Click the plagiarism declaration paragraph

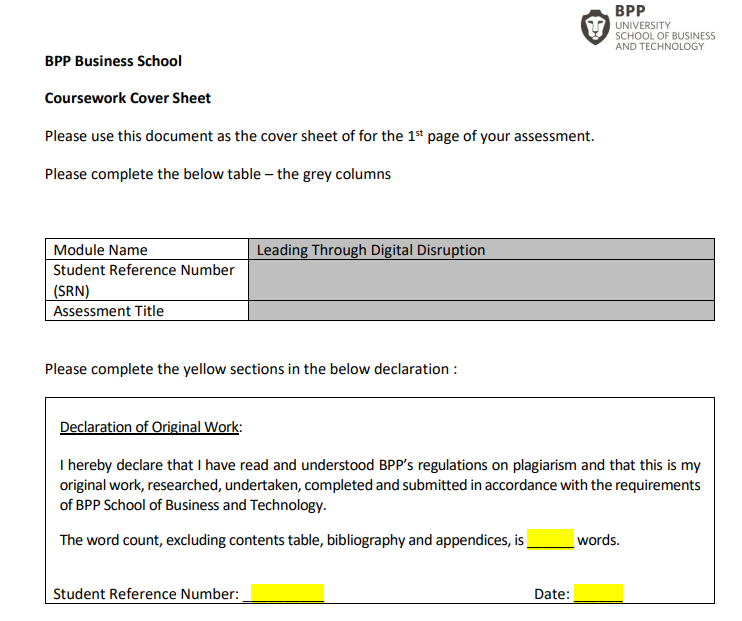tap(380, 485)
